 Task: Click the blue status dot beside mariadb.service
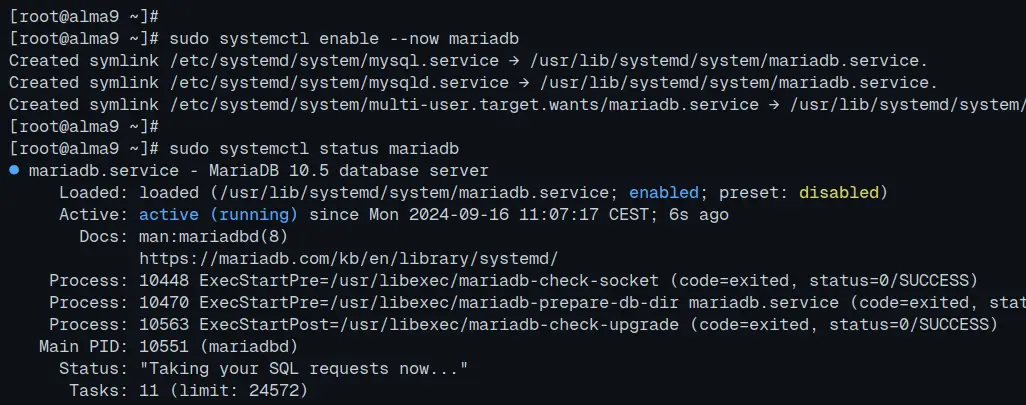[x=14, y=170]
